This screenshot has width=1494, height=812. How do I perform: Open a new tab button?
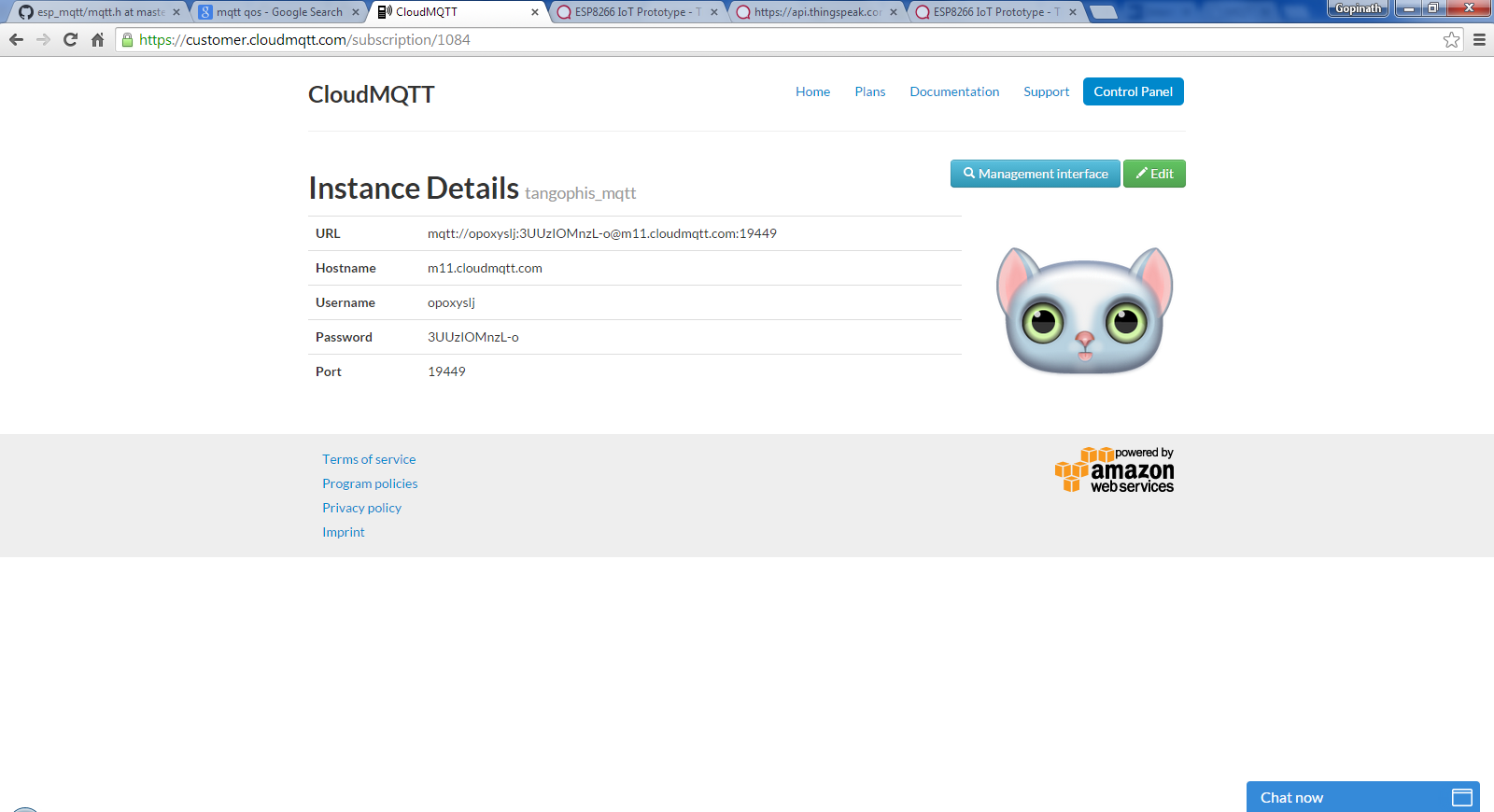[1104, 12]
